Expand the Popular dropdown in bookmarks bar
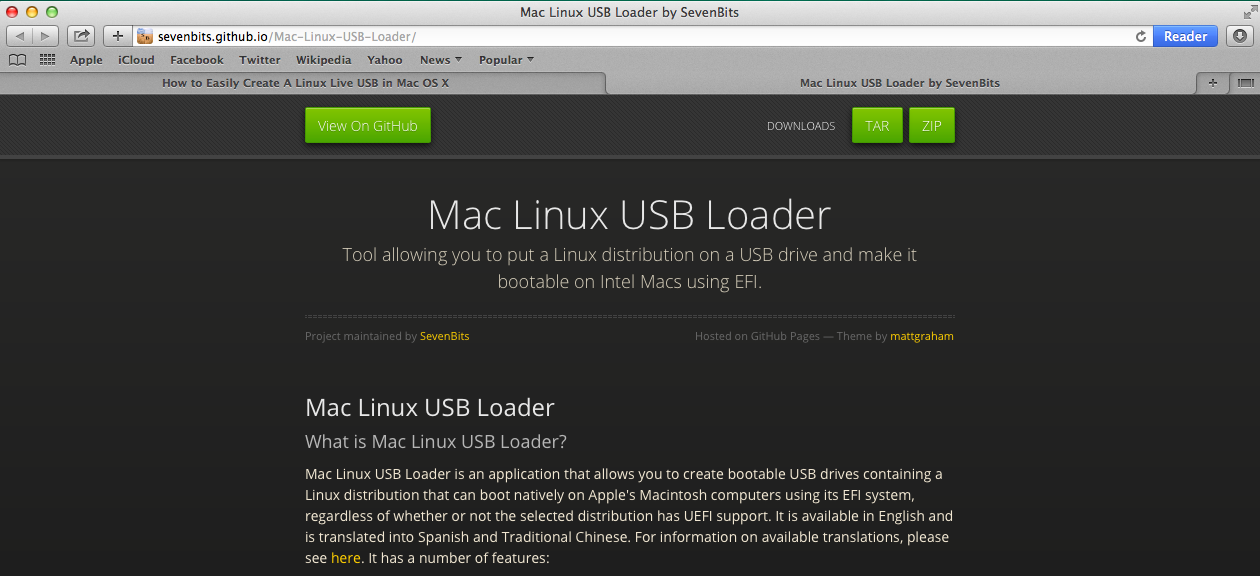Image resolution: width=1260 pixels, height=576 pixels. pyautogui.click(x=506, y=59)
